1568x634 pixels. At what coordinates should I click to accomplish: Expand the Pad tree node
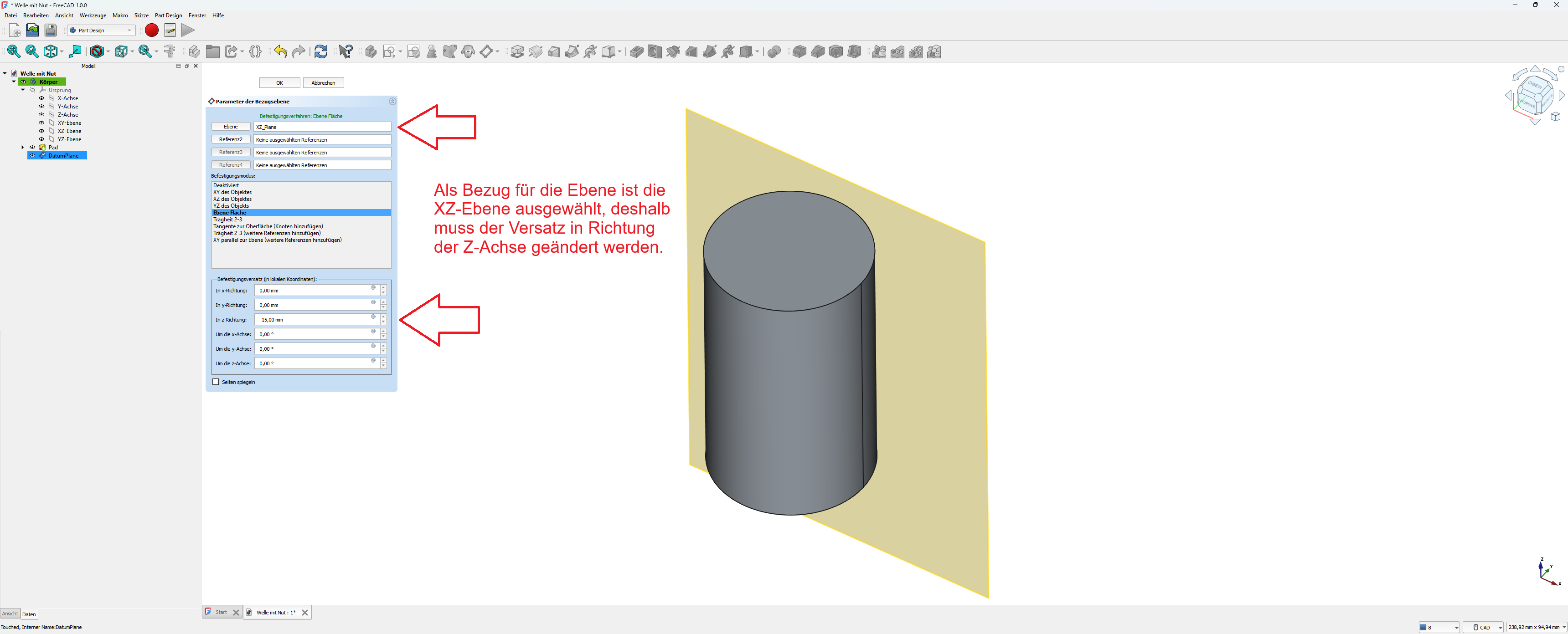[x=23, y=147]
